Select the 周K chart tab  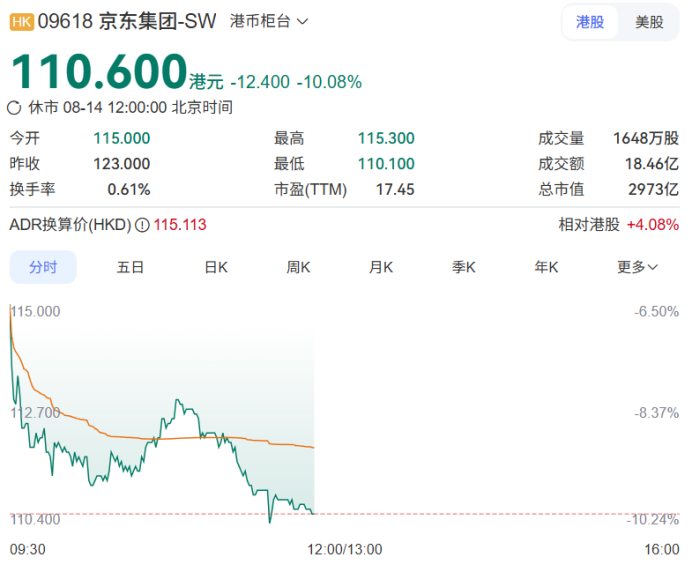click(x=298, y=267)
